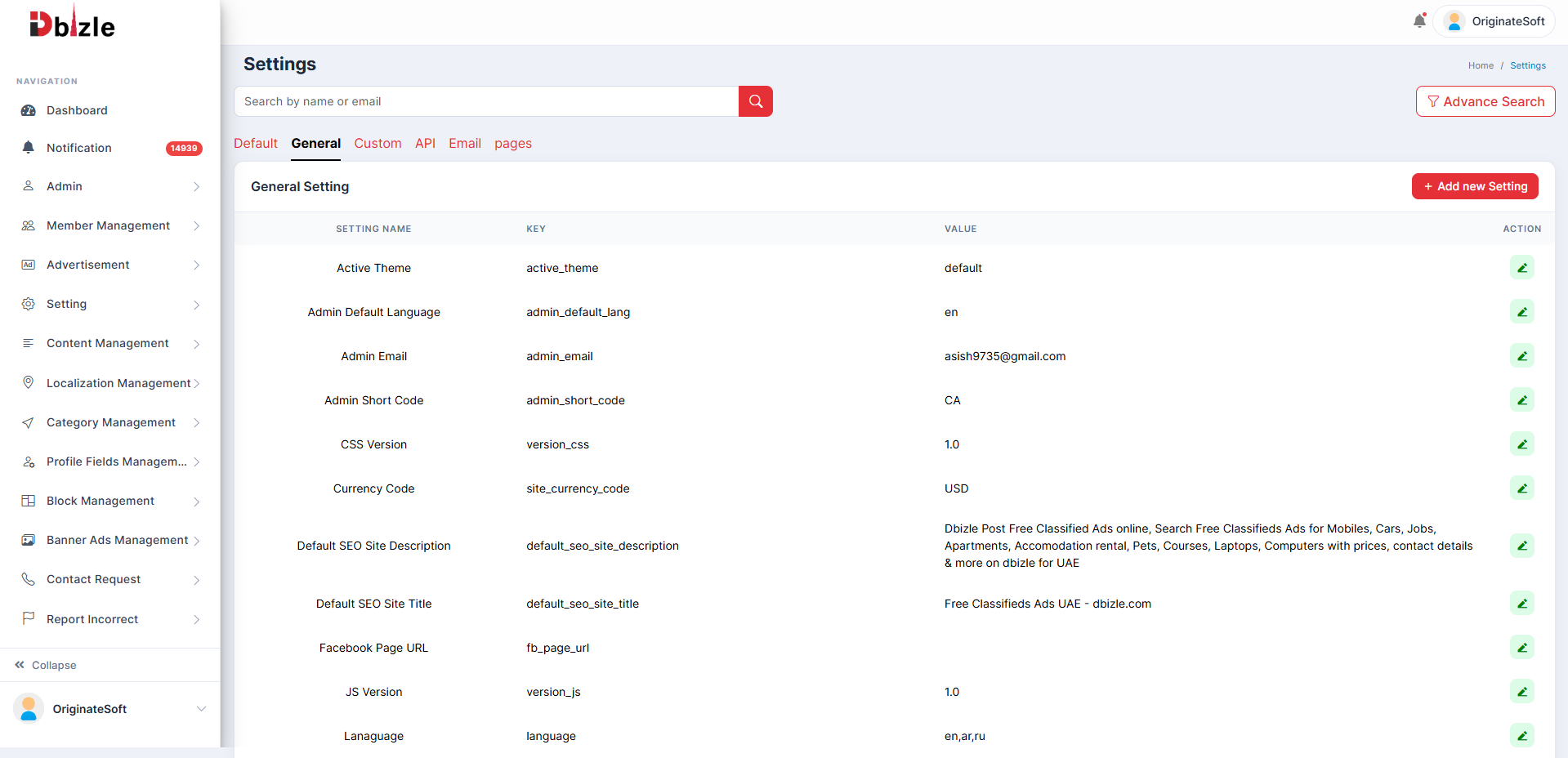Click the Dashboard icon in the sidebar

tap(29, 110)
